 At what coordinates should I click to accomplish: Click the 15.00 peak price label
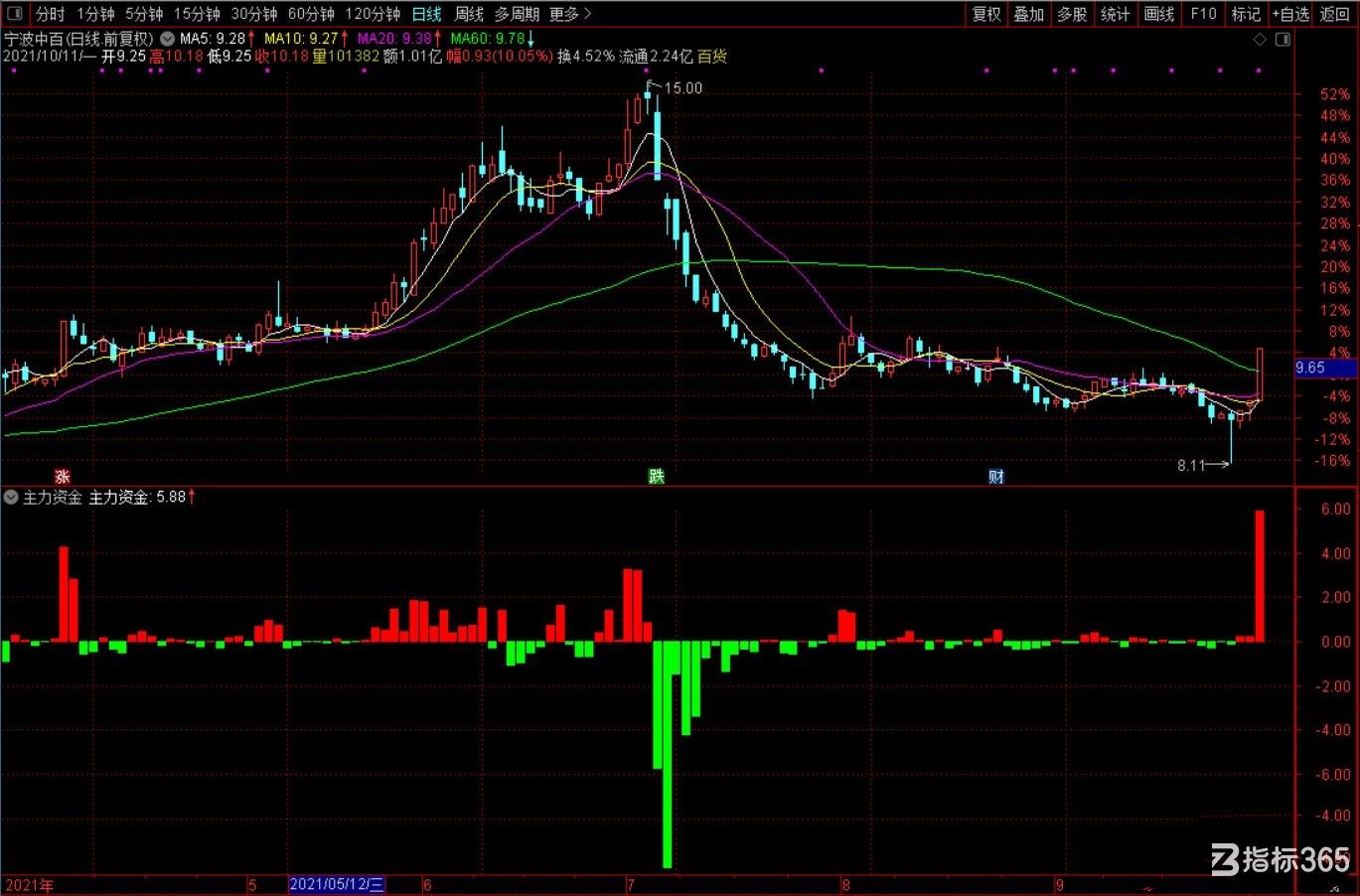[x=682, y=88]
